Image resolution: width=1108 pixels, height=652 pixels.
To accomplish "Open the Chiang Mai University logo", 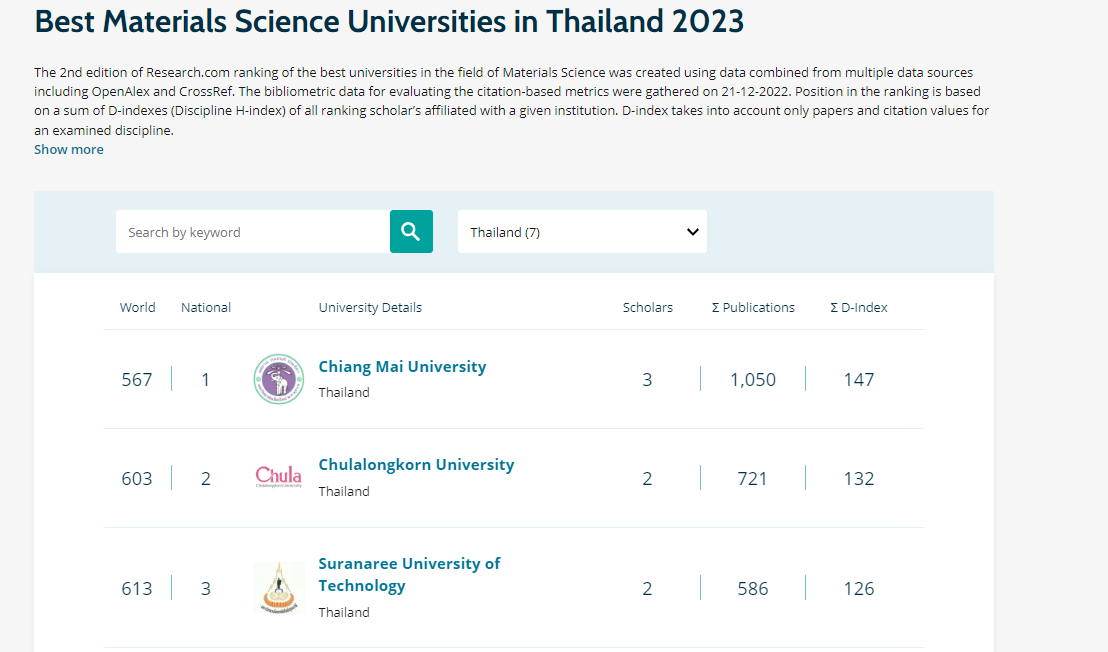I will [279, 379].
